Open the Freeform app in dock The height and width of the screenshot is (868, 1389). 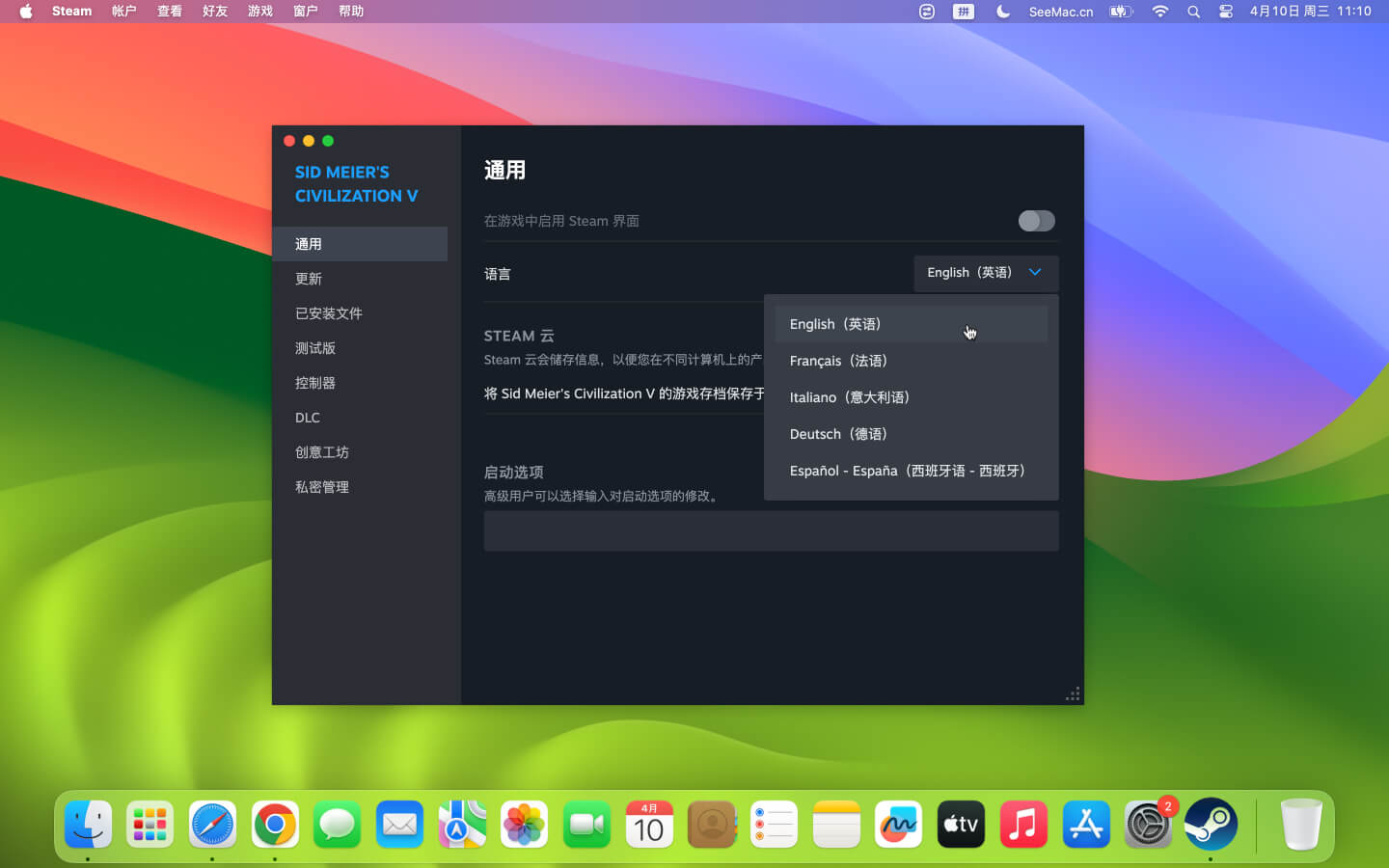coord(898,825)
